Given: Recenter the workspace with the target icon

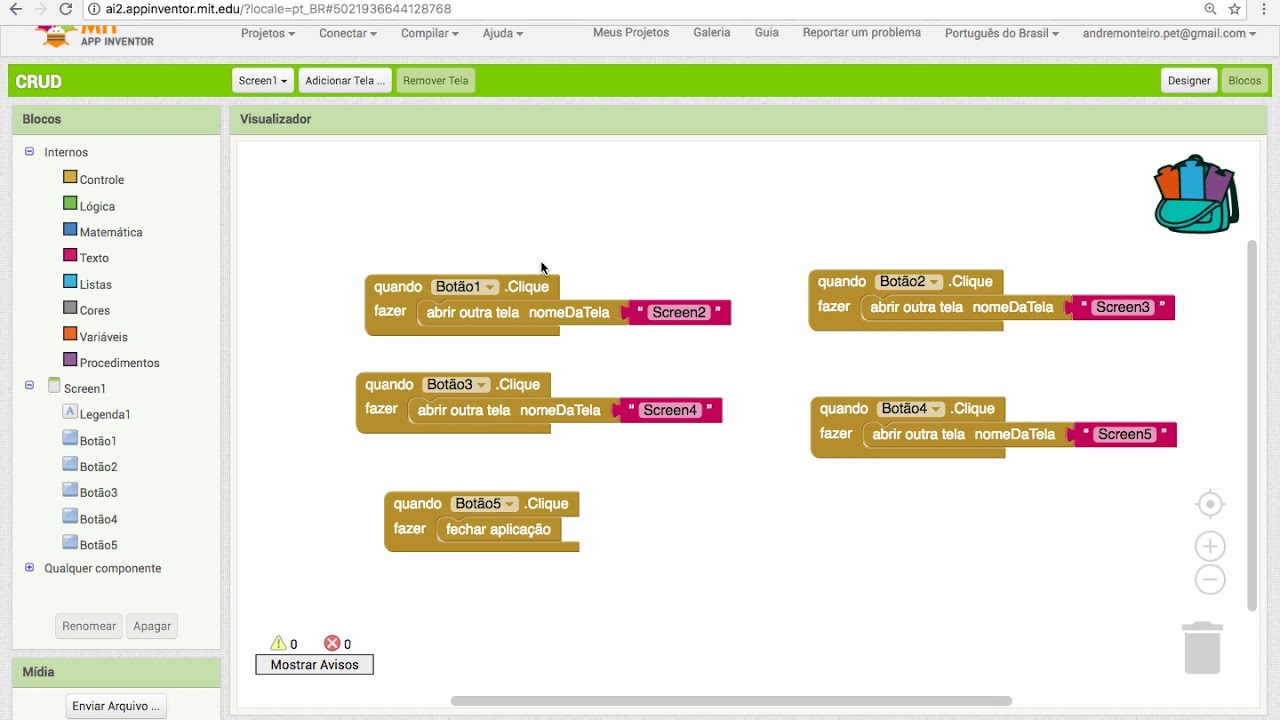Looking at the screenshot, I should pos(1210,504).
